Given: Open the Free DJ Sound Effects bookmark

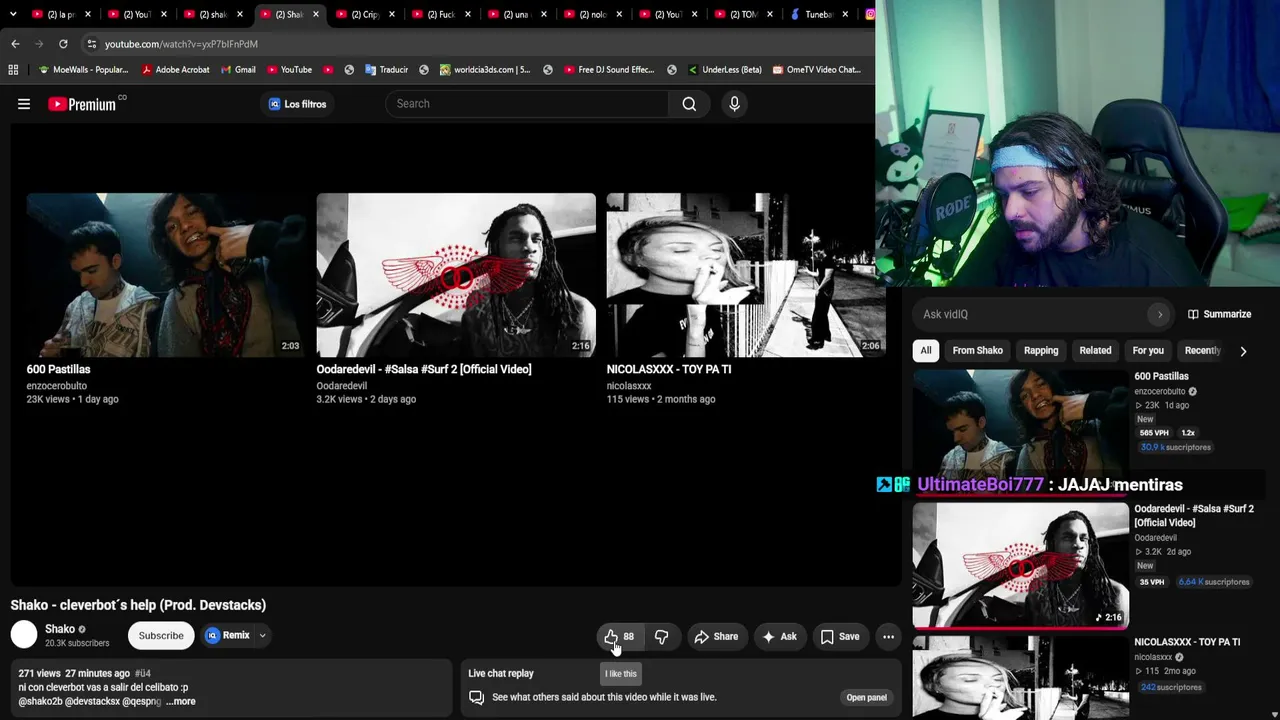Looking at the screenshot, I should pos(608,70).
